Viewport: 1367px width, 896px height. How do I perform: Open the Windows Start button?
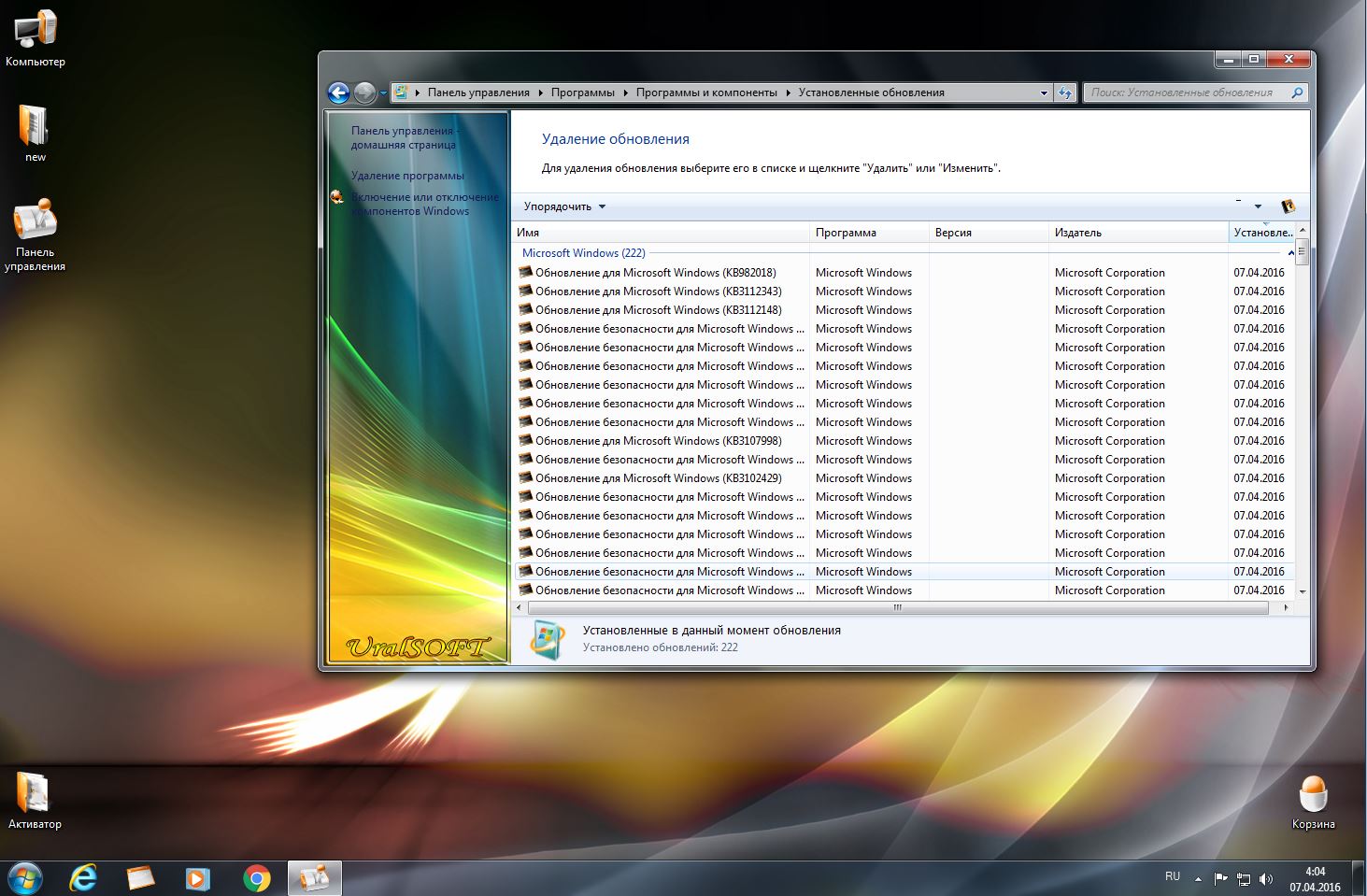[24, 878]
